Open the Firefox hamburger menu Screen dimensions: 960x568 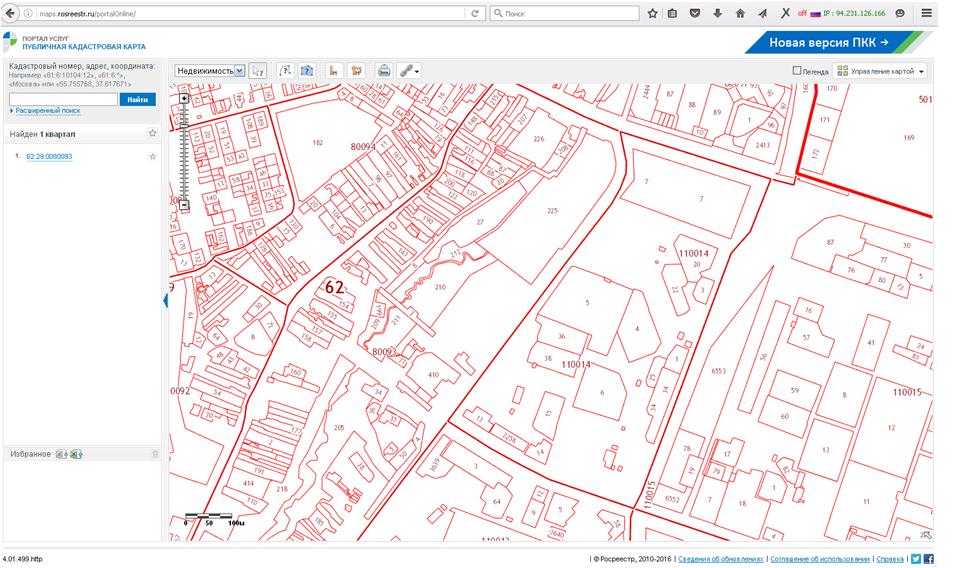pyautogui.click(x=927, y=14)
